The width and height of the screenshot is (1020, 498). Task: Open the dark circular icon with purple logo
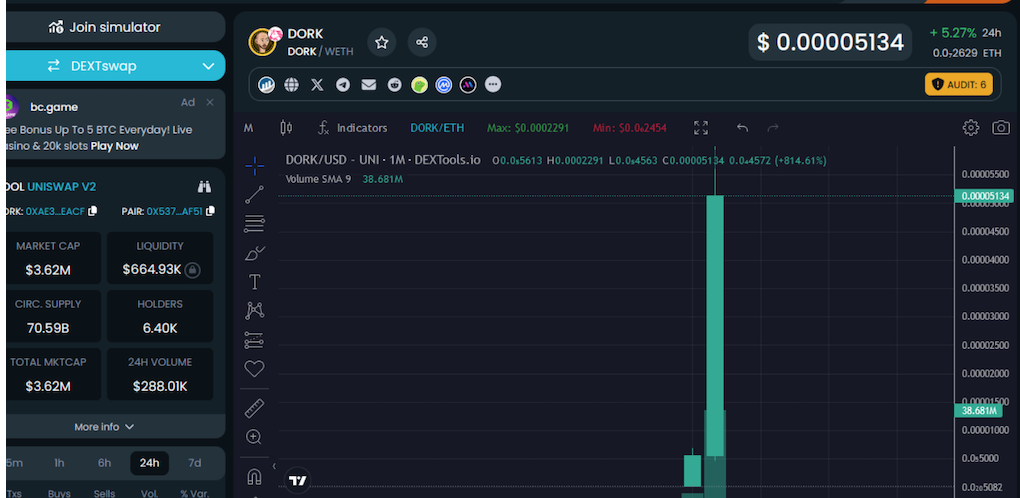coord(468,85)
